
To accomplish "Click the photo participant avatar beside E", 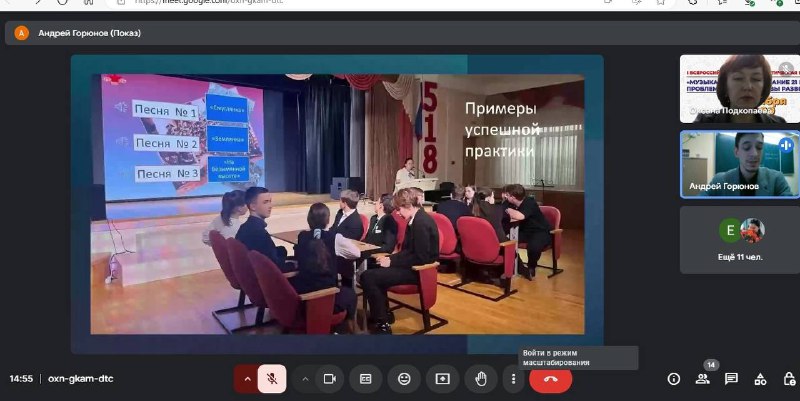I will 753,230.
